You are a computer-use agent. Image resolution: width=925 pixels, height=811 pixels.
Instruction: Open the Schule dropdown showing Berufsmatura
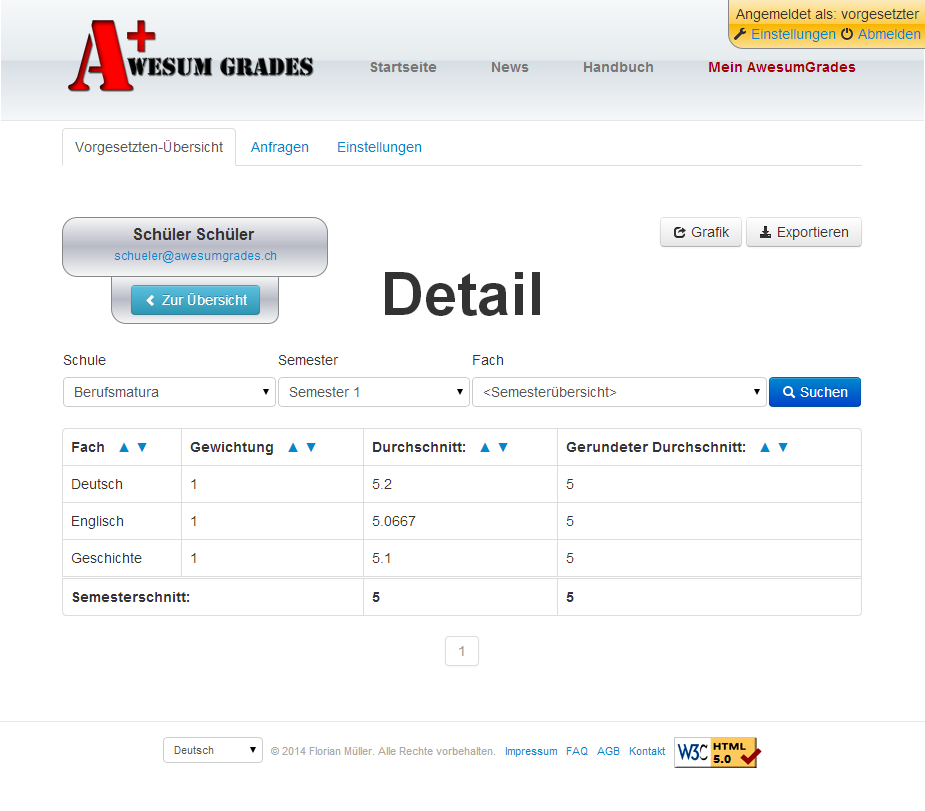point(169,392)
